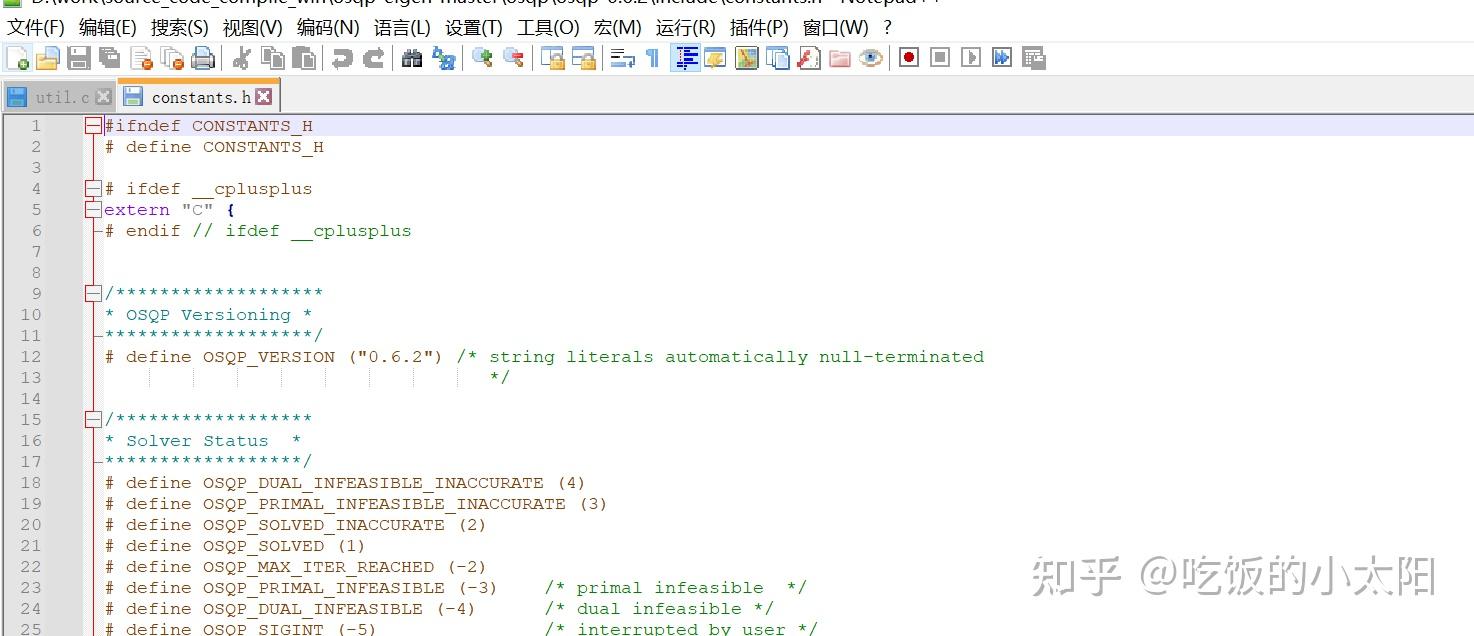Open the 运行(R) menu
This screenshot has width=1474, height=636.
[688, 27]
